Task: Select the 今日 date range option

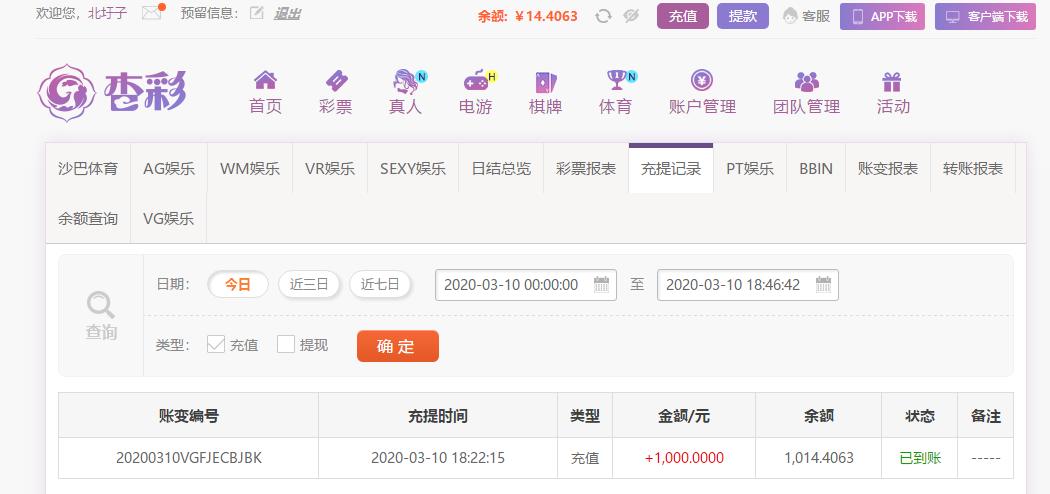Action: pos(238,284)
